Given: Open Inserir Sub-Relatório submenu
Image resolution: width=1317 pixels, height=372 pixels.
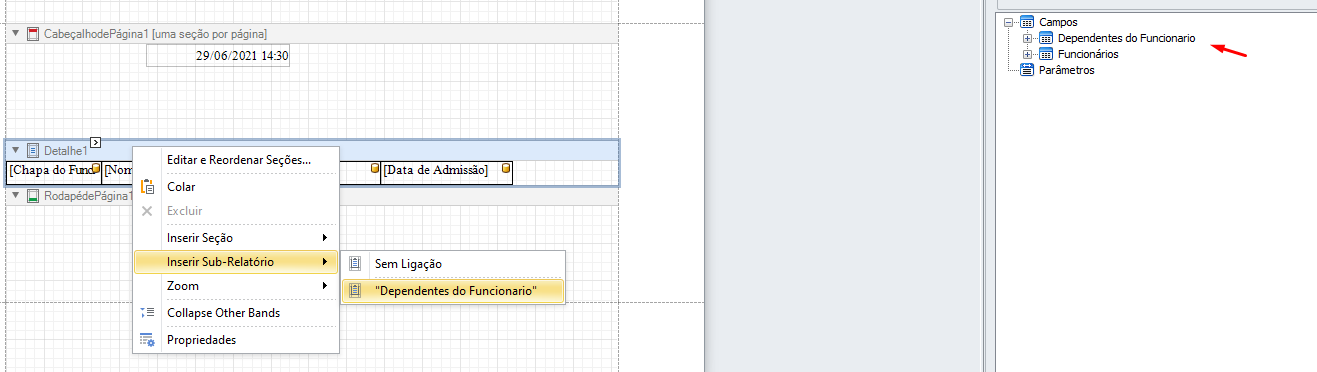Looking at the screenshot, I should [x=236, y=262].
